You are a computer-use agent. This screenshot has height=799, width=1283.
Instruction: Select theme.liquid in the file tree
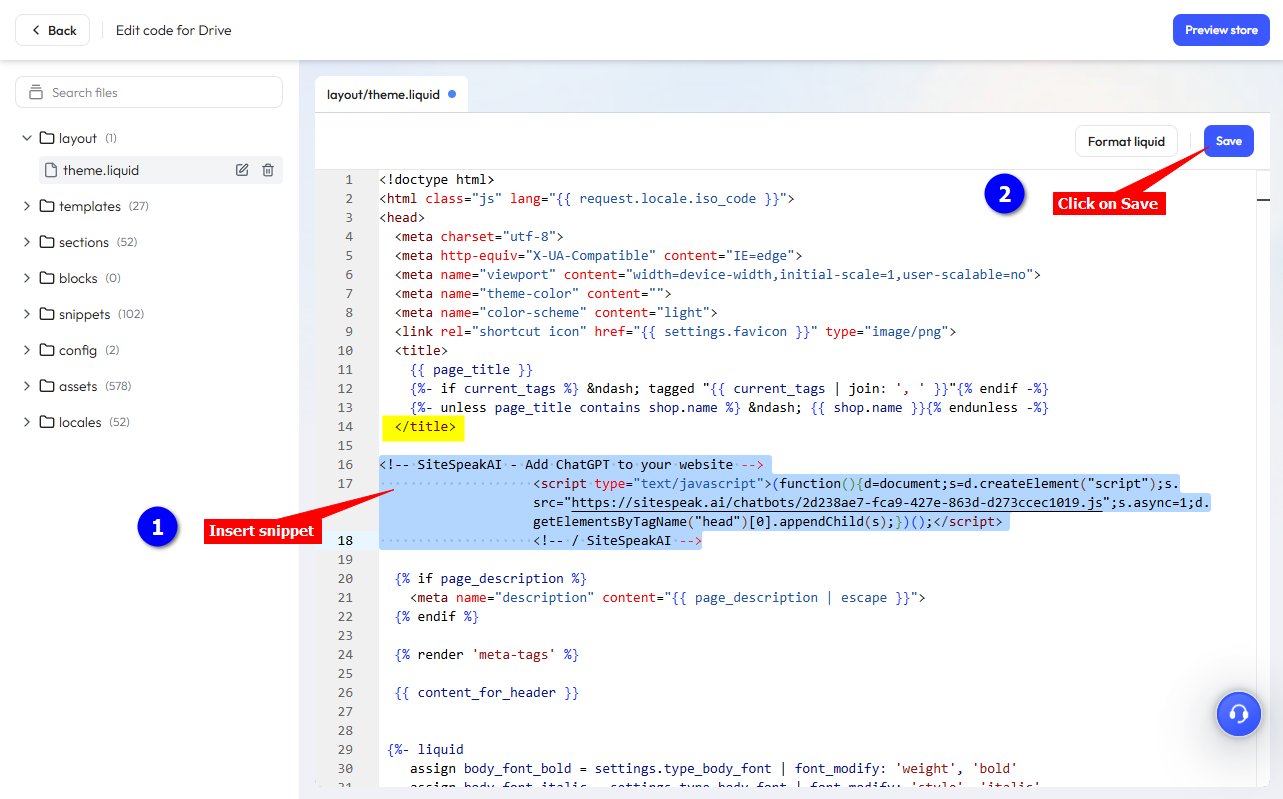[101, 170]
